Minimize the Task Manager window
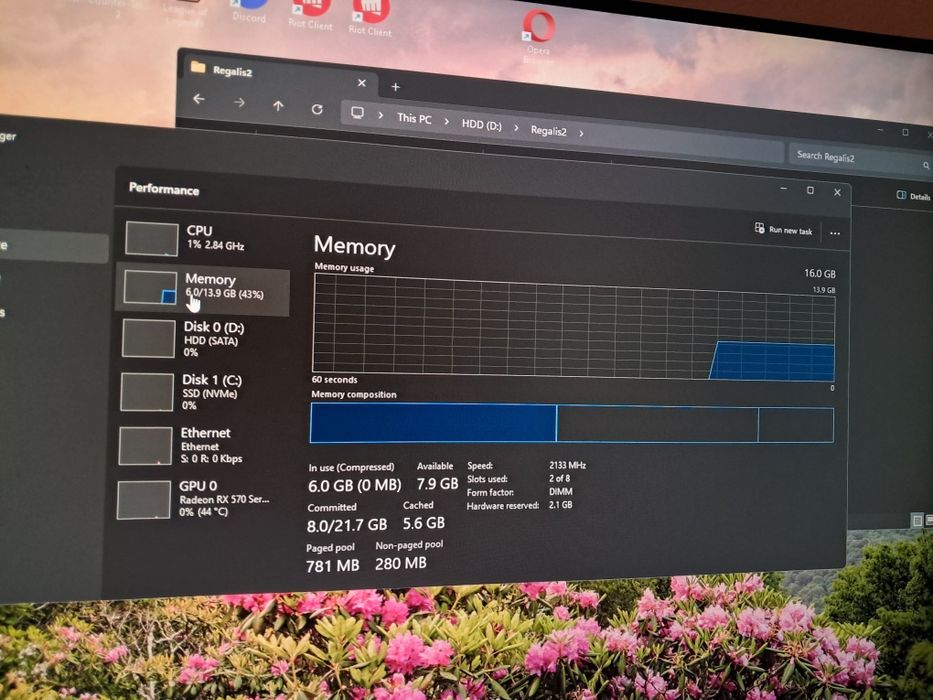Viewport: 933px width, 700px height. coord(784,189)
